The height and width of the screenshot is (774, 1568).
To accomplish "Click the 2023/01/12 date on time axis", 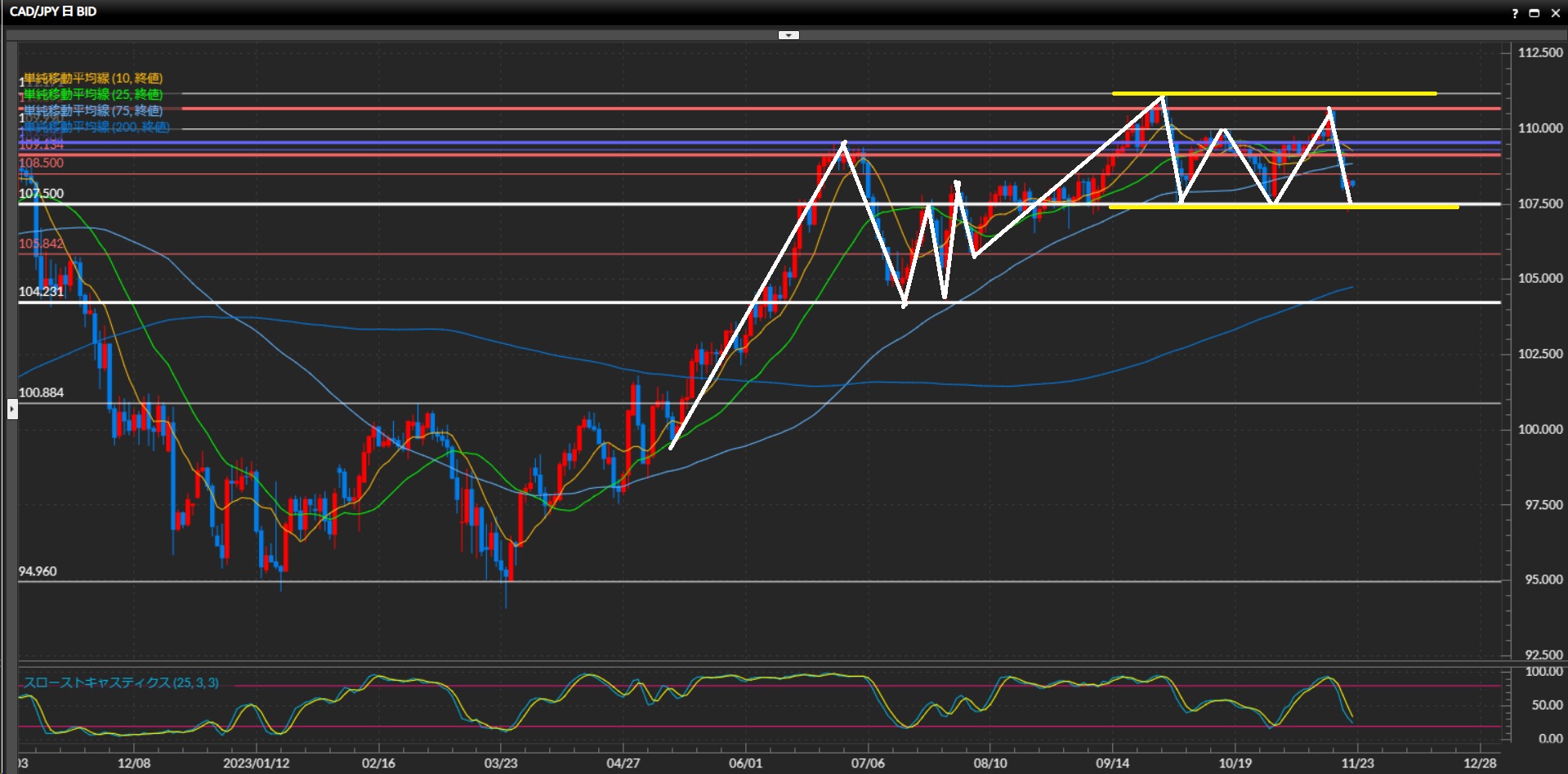I will tap(256, 763).
